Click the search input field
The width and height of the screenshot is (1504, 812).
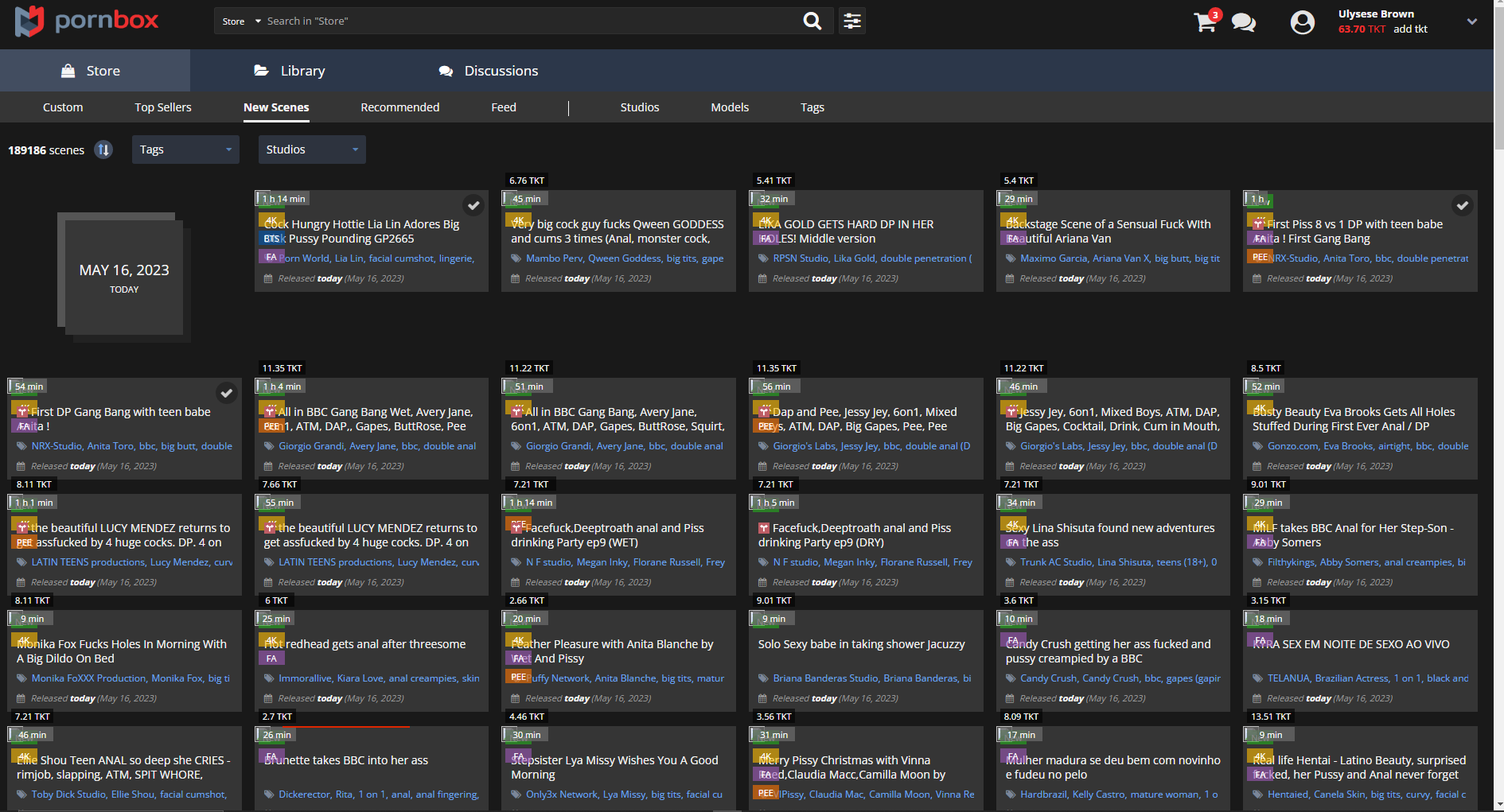525,21
